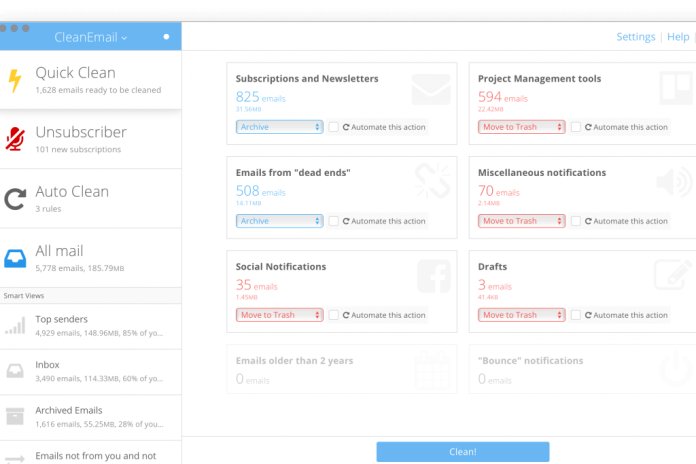The width and height of the screenshot is (696, 464).
Task: Enable Automate this action for Subscriptions and Newsletters
Action: coord(333,127)
